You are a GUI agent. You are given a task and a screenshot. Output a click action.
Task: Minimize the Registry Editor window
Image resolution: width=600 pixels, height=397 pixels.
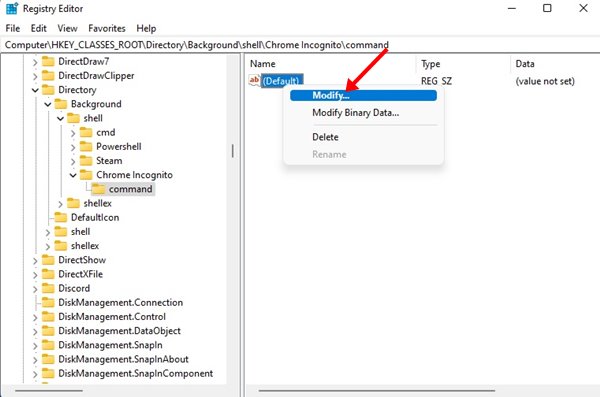tap(512, 8)
